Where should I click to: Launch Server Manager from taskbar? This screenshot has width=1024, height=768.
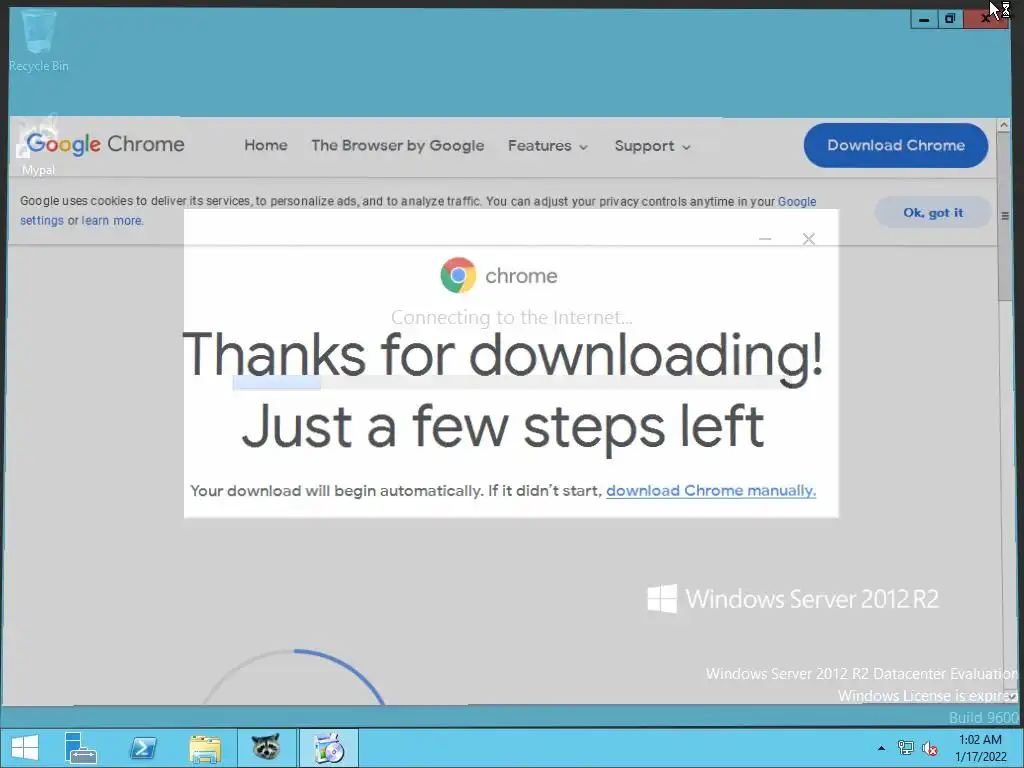(80, 748)
